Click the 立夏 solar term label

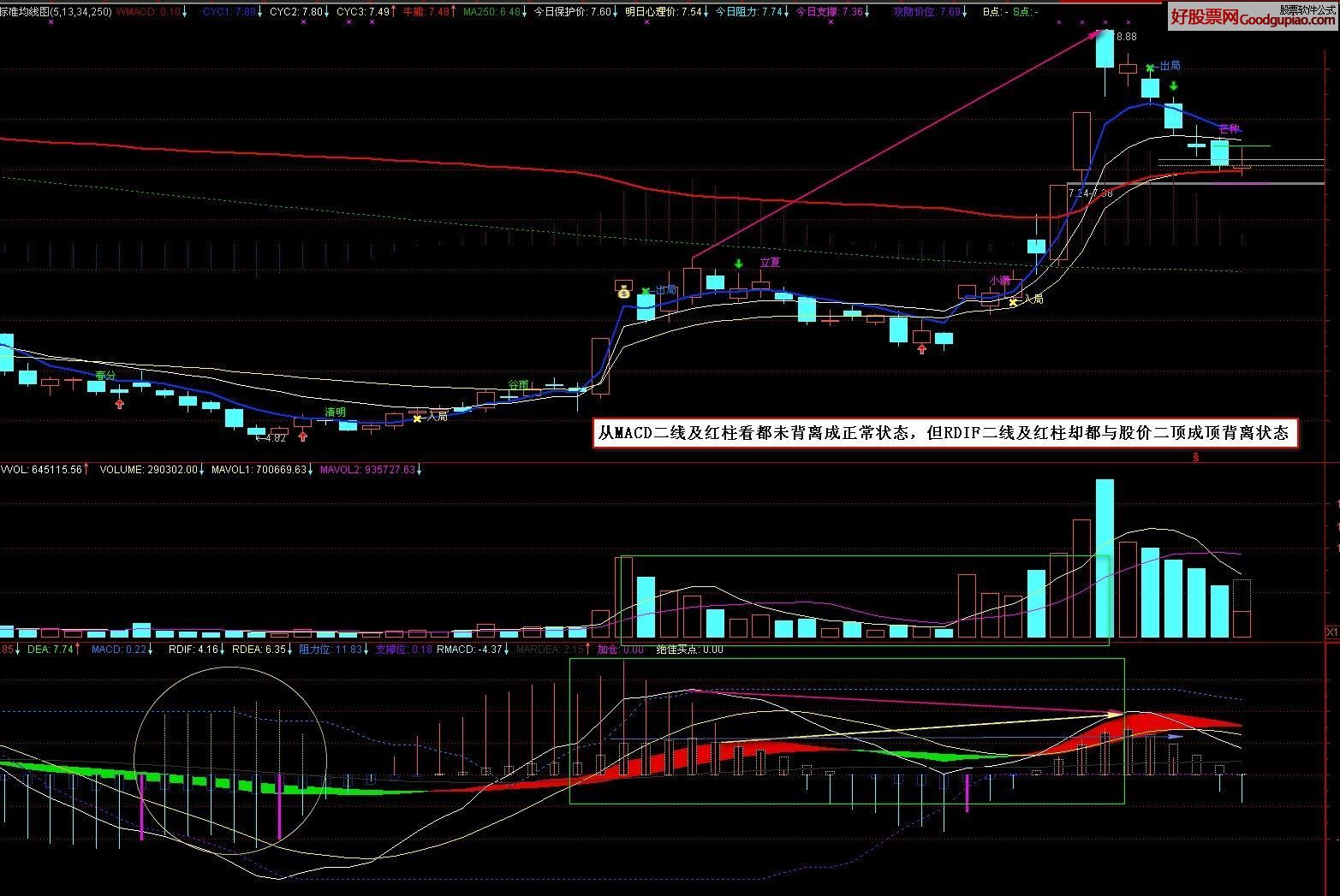coord(770,263)
